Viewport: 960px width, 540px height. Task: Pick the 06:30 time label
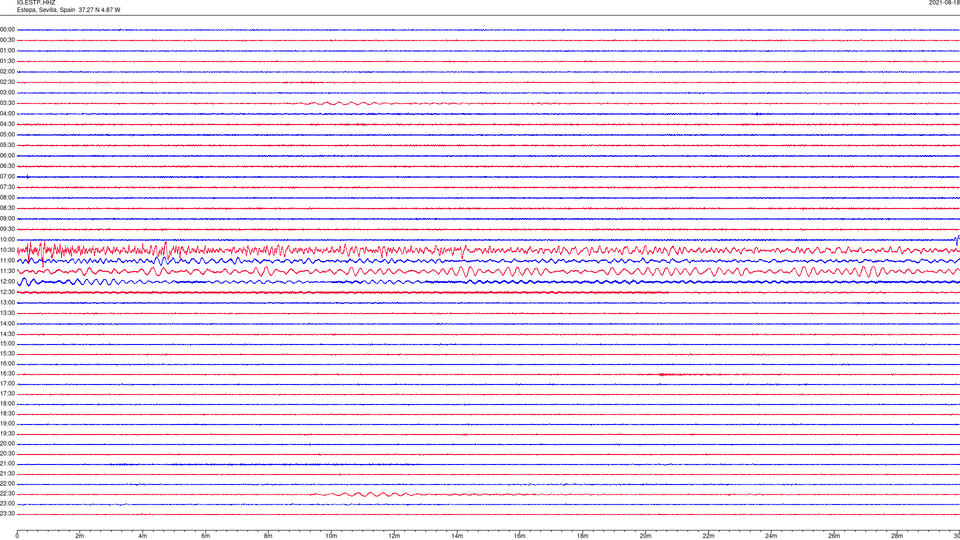pos(7,166)
